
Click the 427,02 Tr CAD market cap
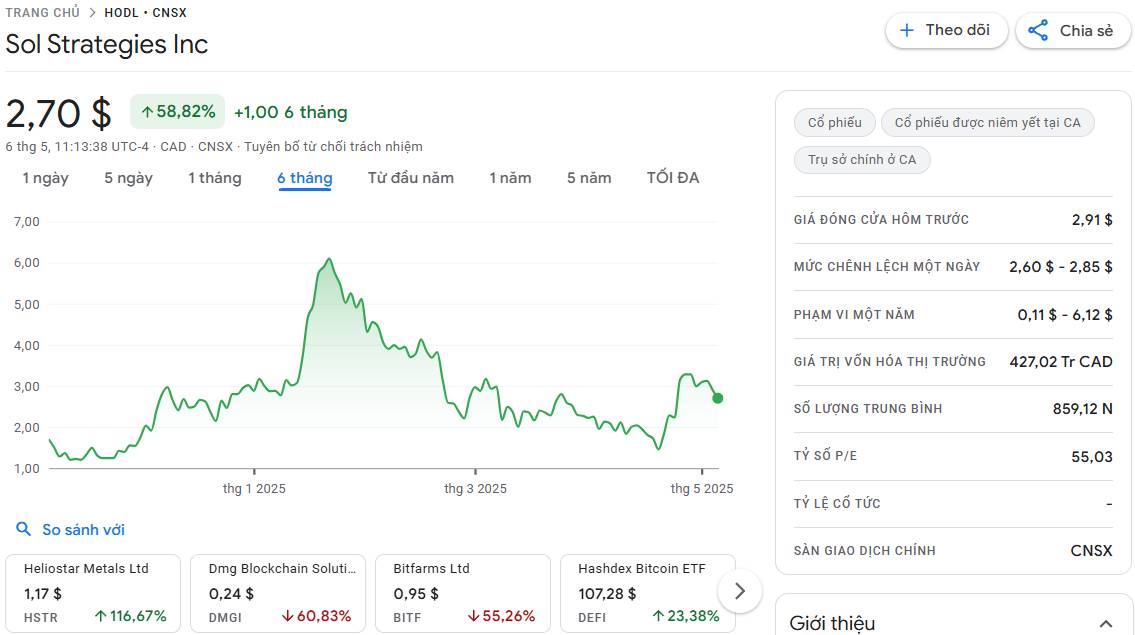pos(1061,361)
